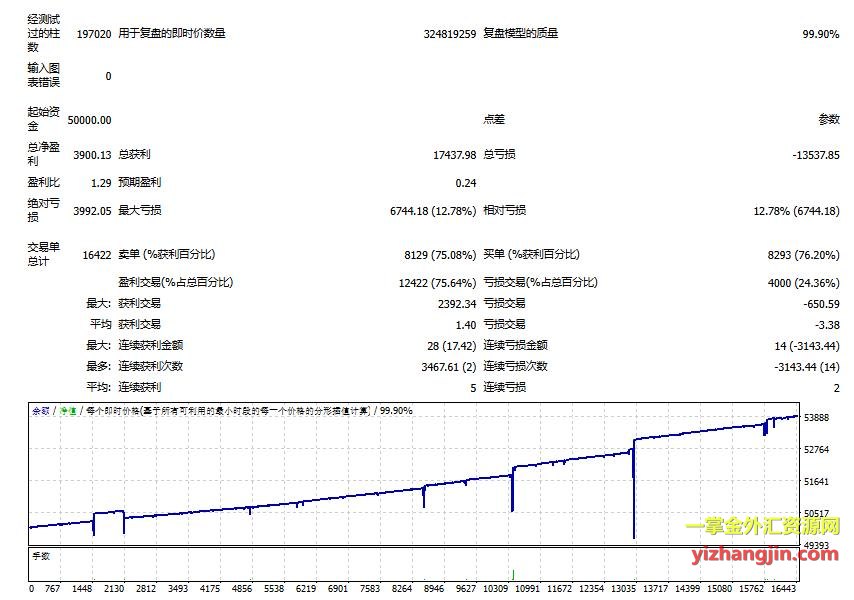Click the 总获利 value 17437.98
This screenshot has height=600, width=854.
click(454, 156)
